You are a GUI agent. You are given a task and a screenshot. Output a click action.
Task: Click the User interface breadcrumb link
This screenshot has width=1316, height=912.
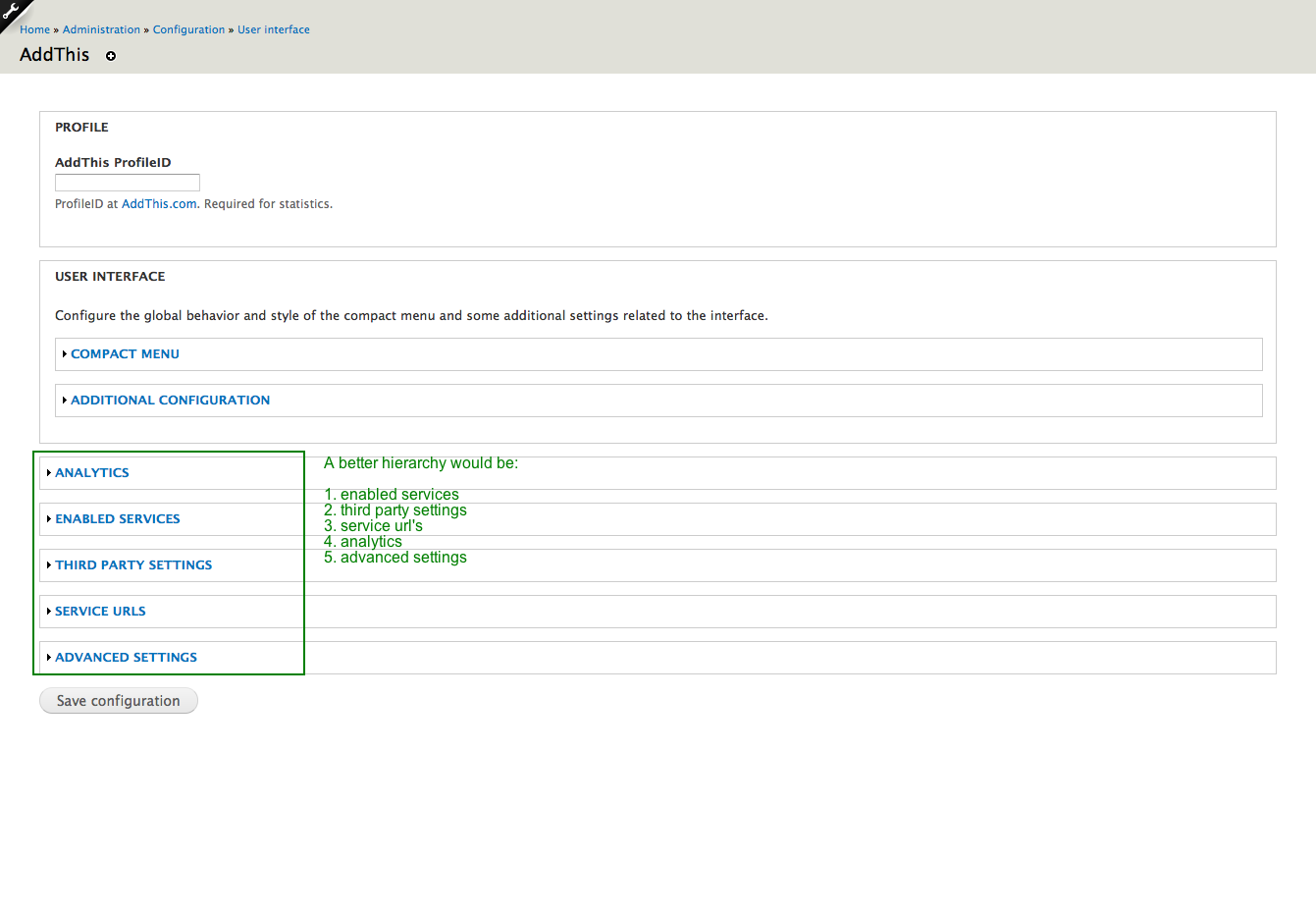pos(274,29)
